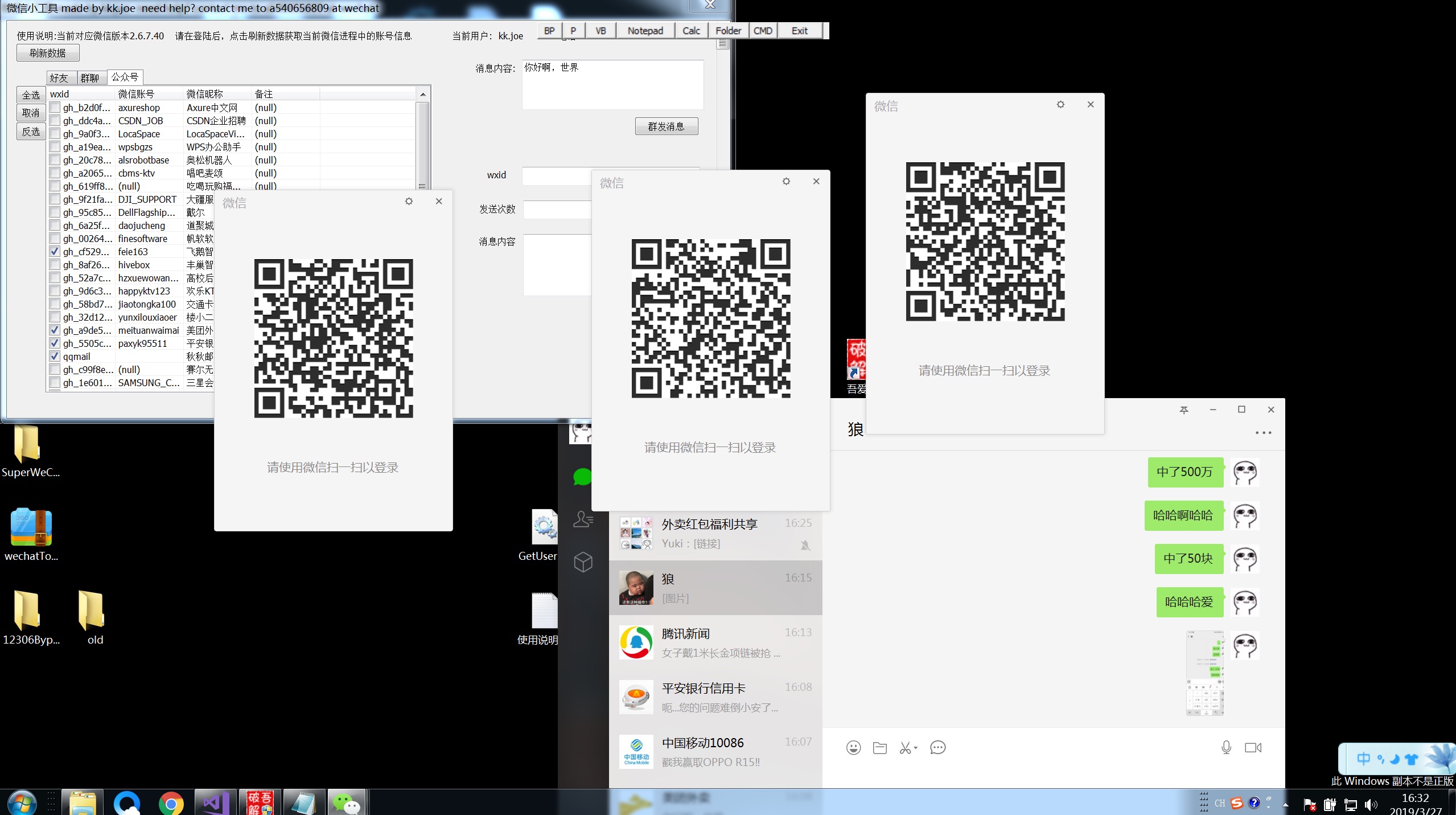
Task: Open Google Chrome from the taskbar
Action: [171, 803]
